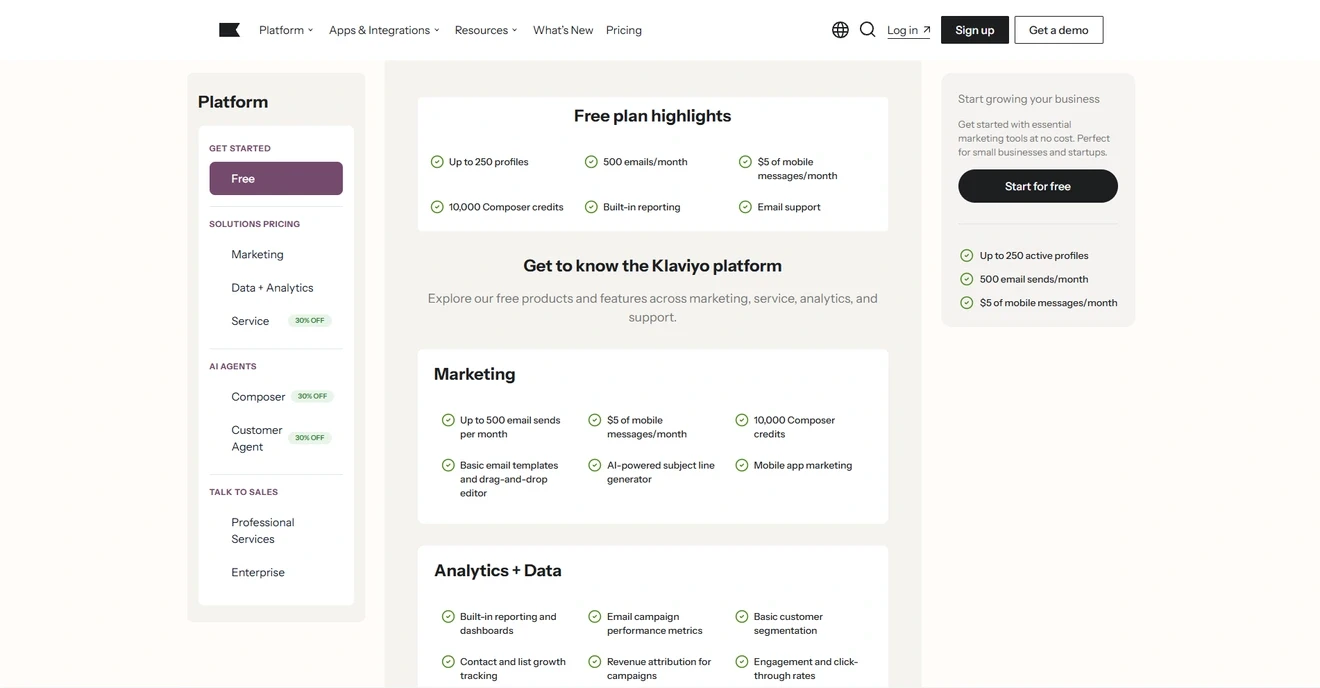Viewport: 1320px width, 688px height.
Task: Click the Start growing your business text
Action: click(1029, 99)
